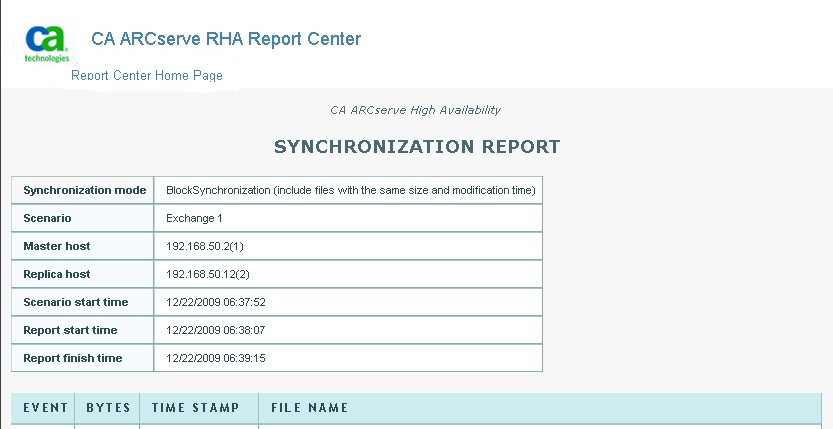Viewport: 833px width, 429px height.
Task: Click the CA ARCserve RHA Report Center title
Action: coord(226,39)
